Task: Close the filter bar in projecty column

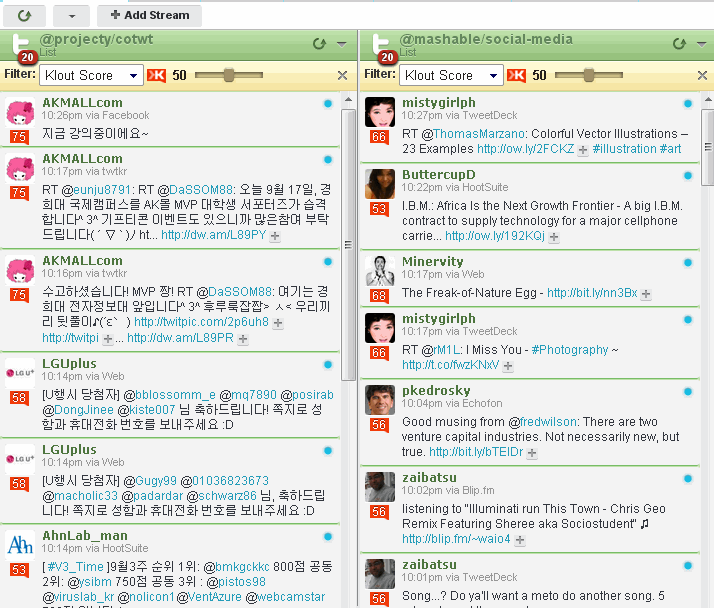Action: pos(342,76)
